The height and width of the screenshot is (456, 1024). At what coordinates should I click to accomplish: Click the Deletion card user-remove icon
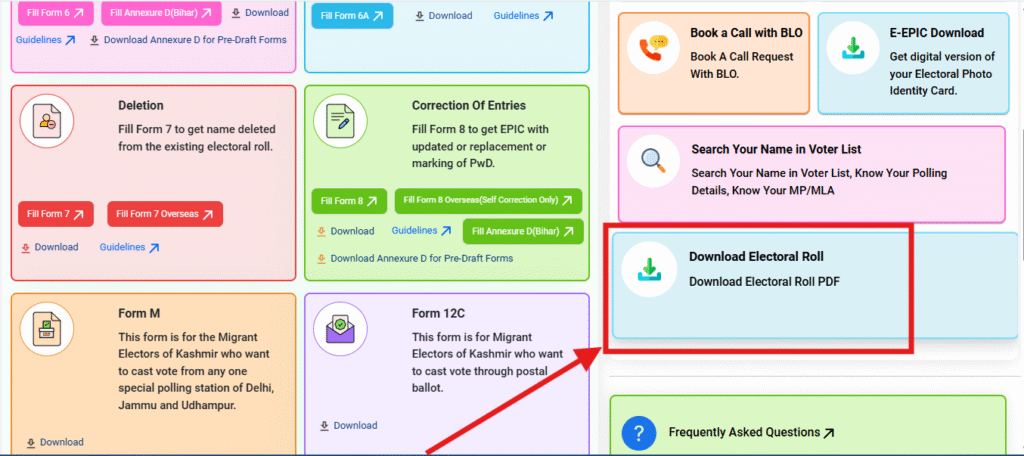pos(47,121)
